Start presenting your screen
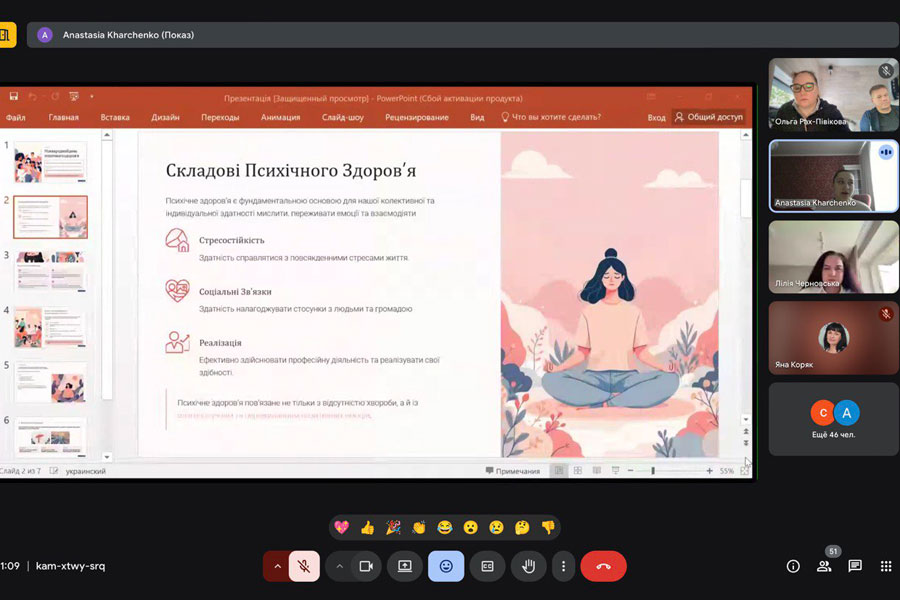Viewport: 900px width, 600px height. tap(405, 566)
